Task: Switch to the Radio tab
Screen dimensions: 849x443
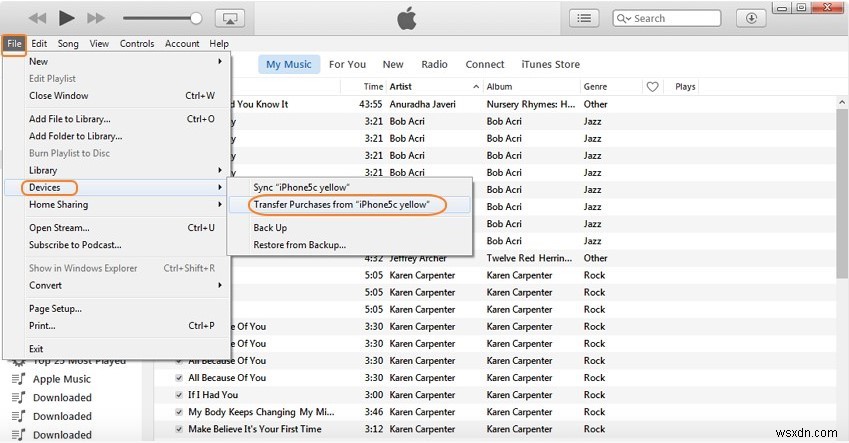Action: click(434, 64)
